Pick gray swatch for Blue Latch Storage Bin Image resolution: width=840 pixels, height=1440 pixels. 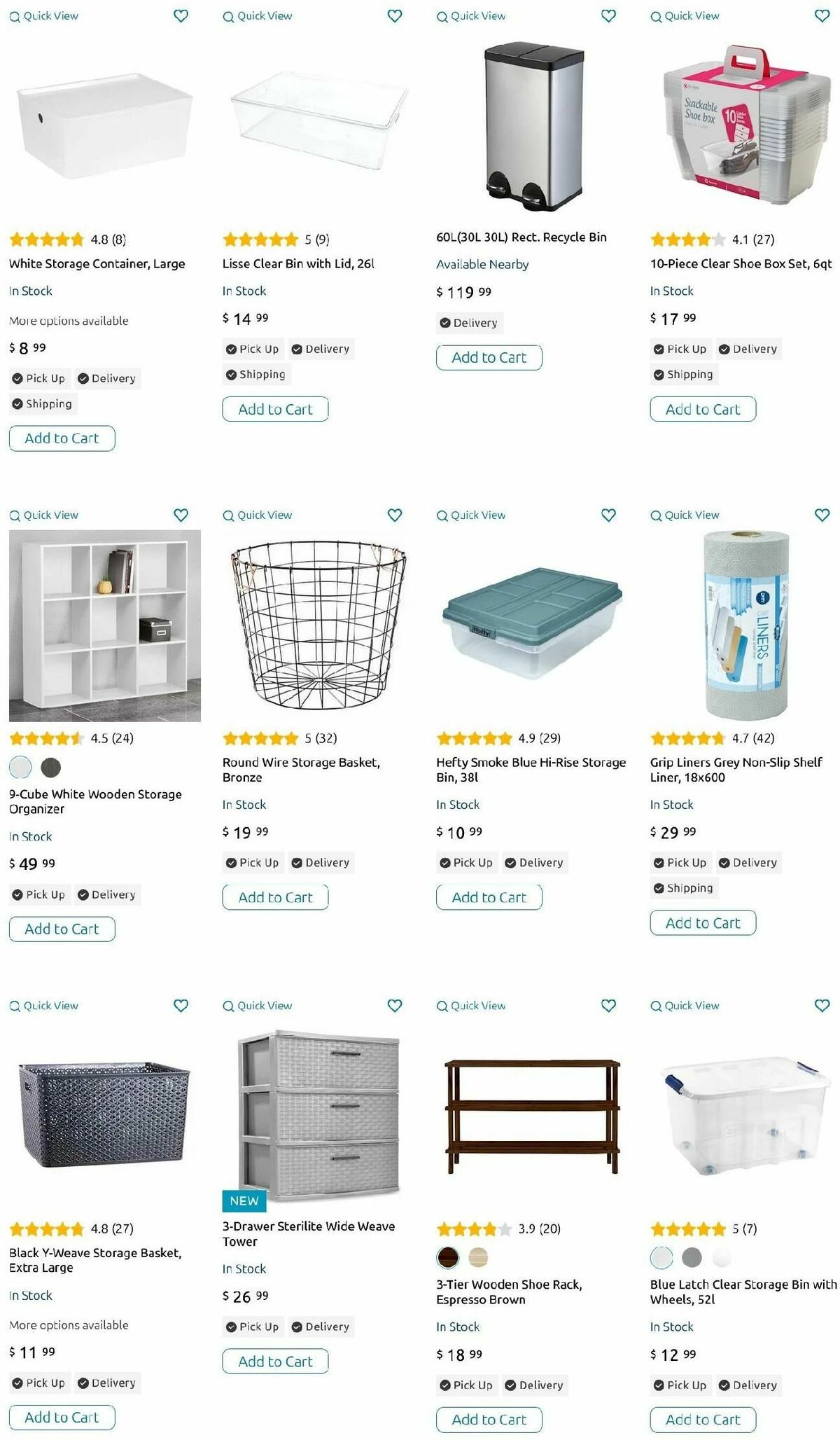[692, 1258]
